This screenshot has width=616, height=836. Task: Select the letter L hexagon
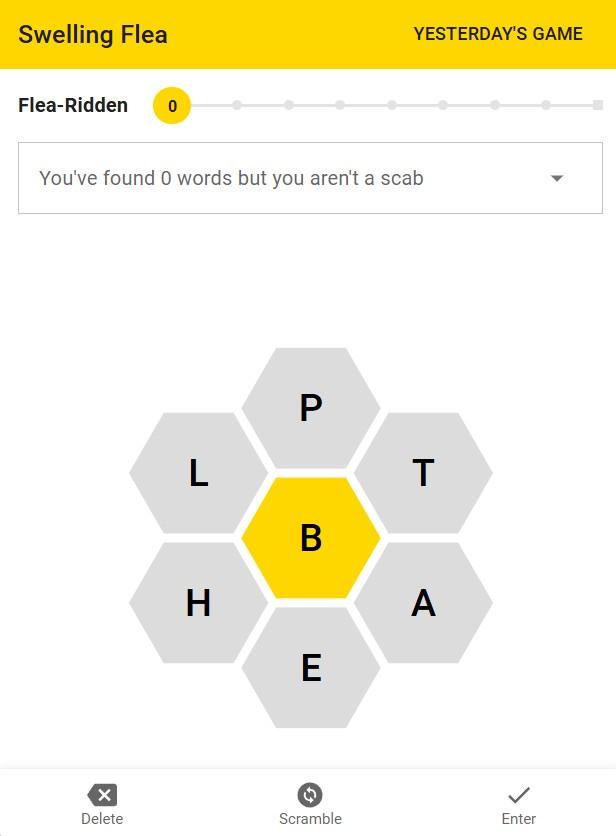[x=199, y=473]
